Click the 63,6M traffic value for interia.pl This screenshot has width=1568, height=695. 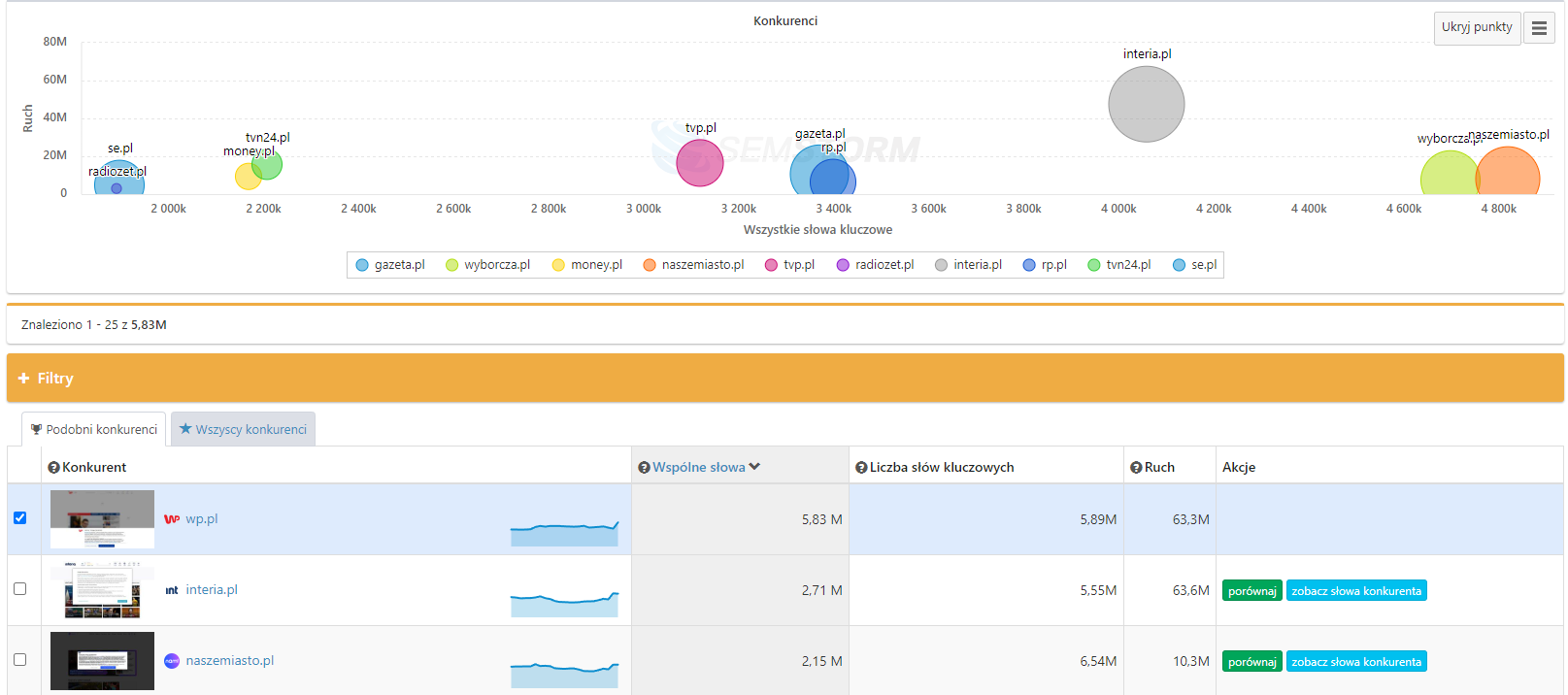click(1191, 590)
